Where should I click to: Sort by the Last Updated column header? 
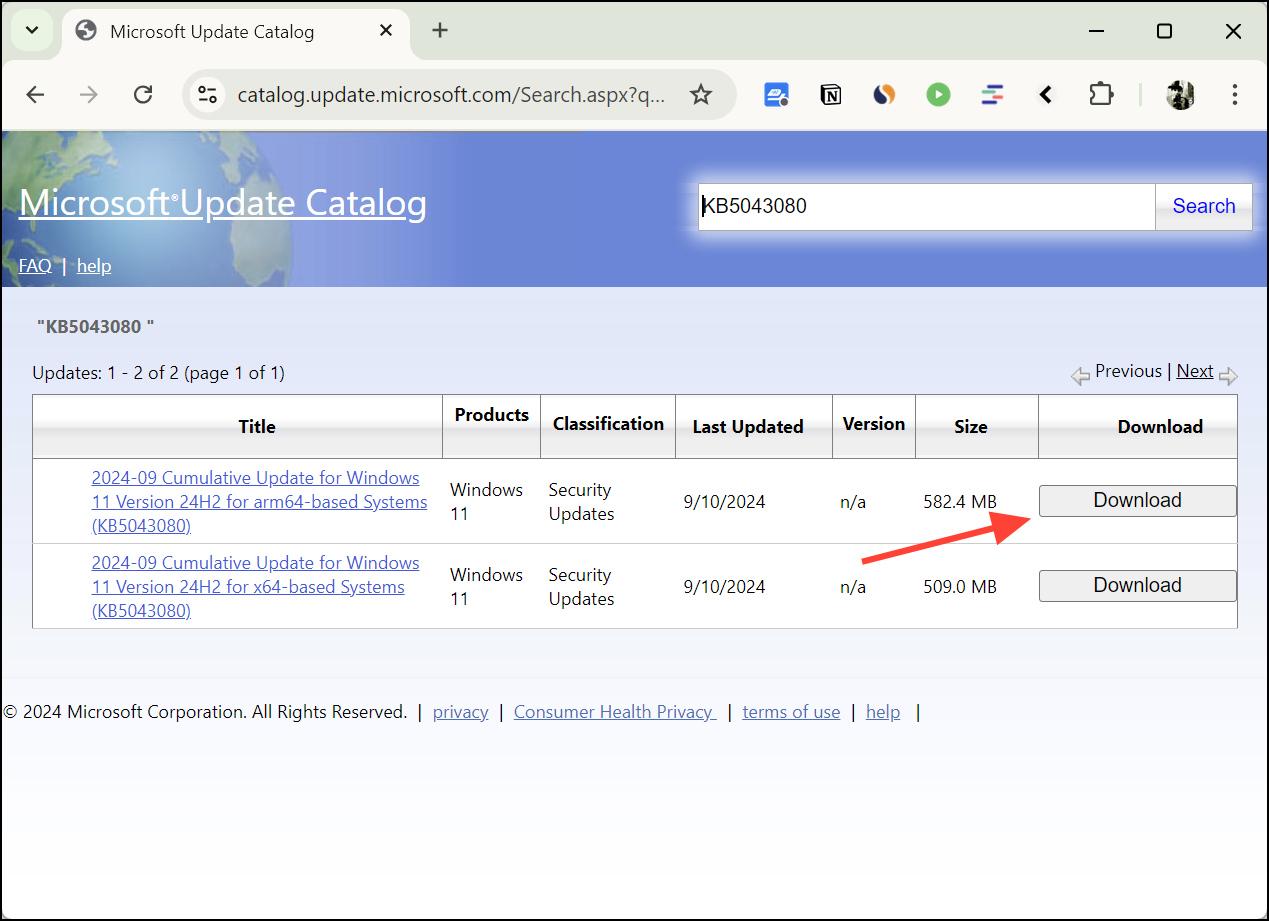(x=748, y=427)
